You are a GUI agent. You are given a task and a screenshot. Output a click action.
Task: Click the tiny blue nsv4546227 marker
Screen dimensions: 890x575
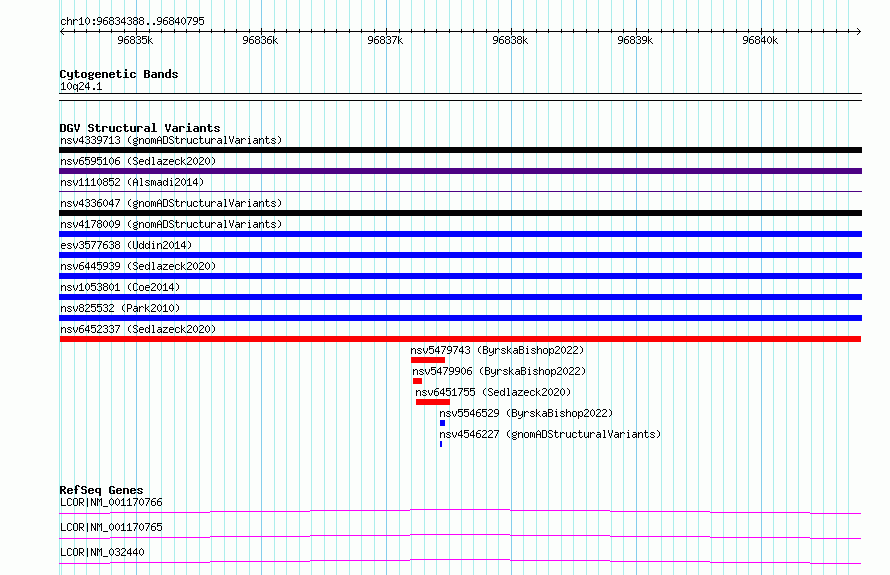[x=441, y=444]
